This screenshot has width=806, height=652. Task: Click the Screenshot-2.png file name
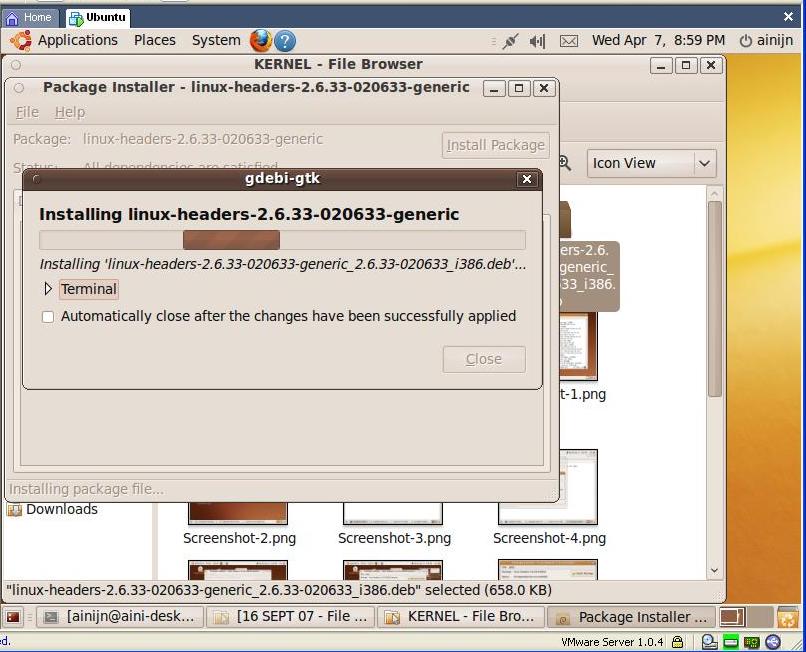coord(240,538)
